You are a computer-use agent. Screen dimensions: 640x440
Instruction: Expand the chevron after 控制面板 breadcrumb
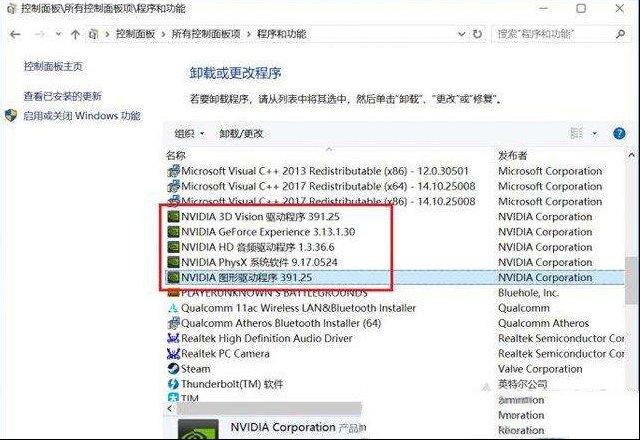coord(163,34)
